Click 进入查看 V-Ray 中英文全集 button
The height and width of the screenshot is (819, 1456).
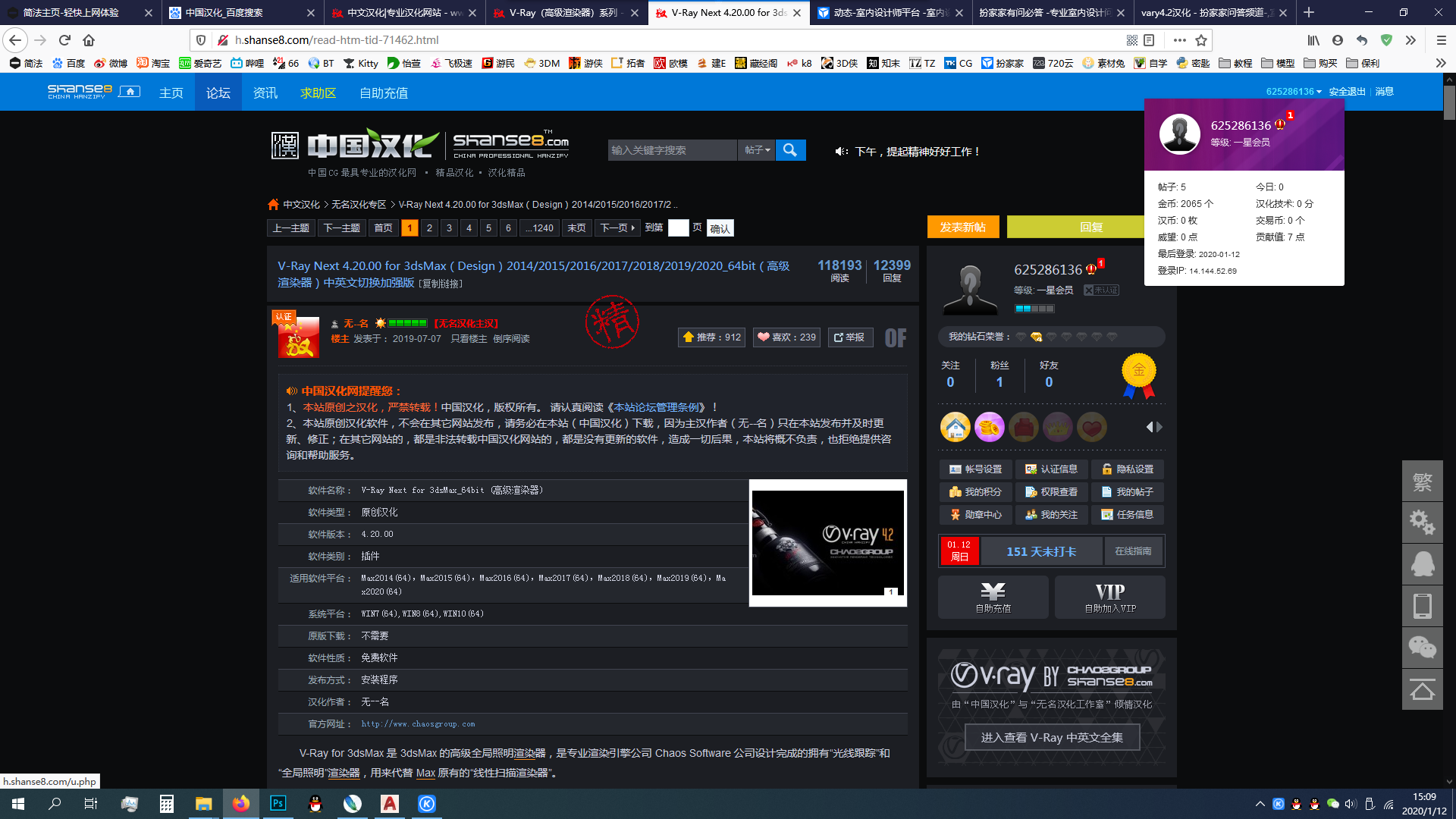coord(1052,737)
